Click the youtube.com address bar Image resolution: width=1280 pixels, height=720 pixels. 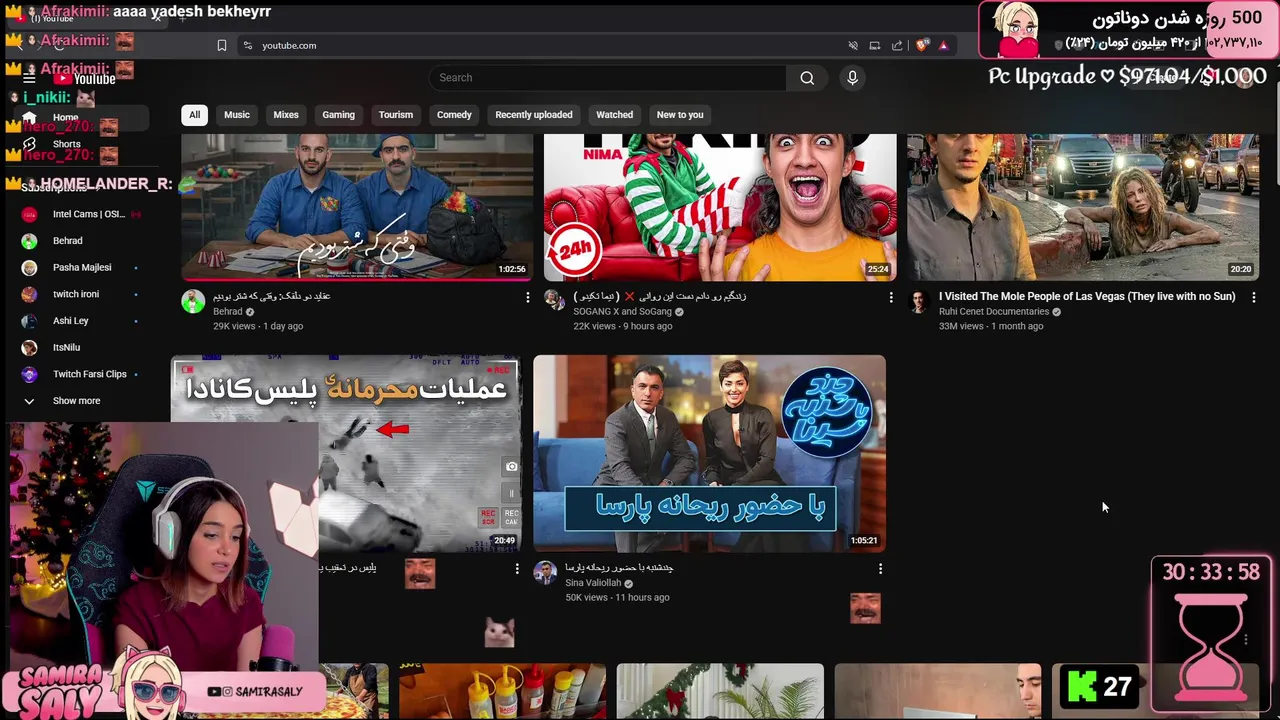tap(540, 45)
